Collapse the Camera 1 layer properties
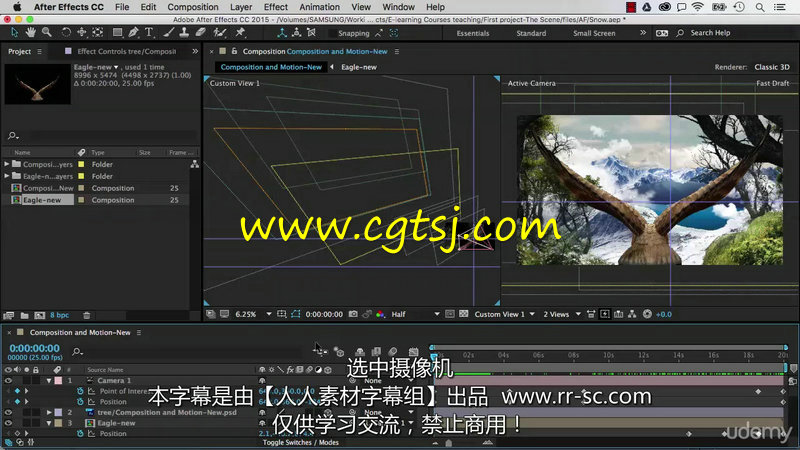800x450 pixels. [49, 381]
